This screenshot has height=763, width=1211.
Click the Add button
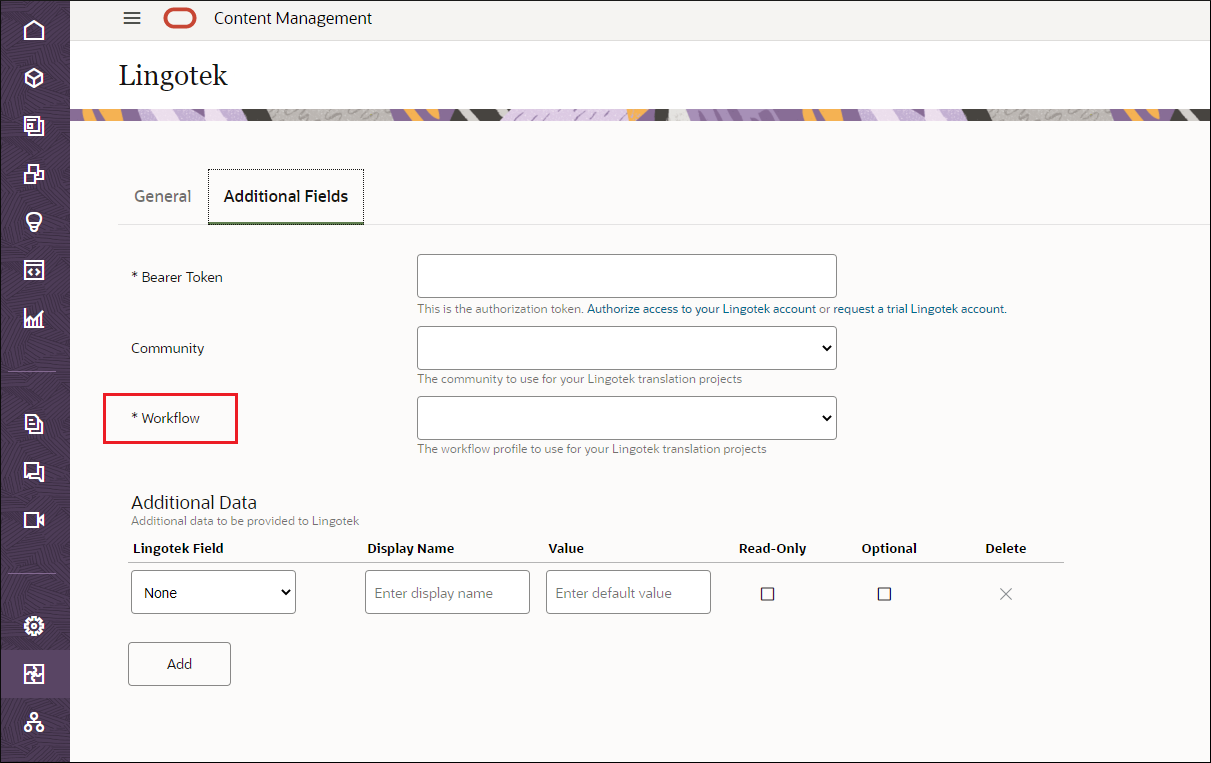tap(179, 664)
